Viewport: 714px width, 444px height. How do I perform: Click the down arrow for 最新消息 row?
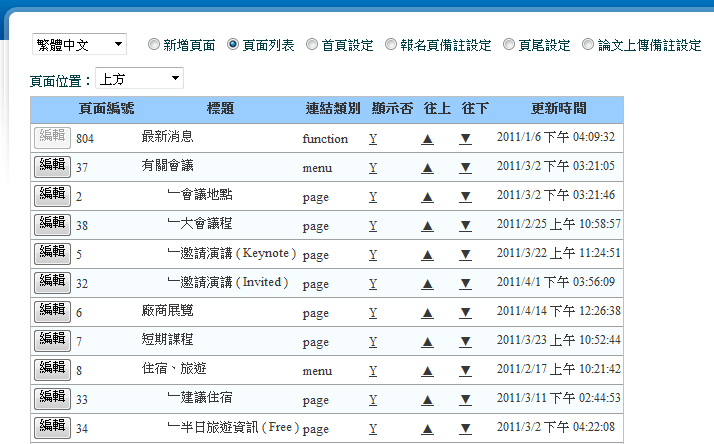tap(465, 139)
